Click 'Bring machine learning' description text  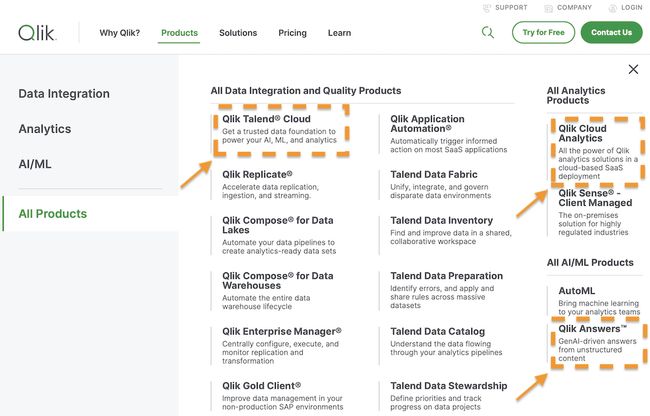tap(599, 307)
